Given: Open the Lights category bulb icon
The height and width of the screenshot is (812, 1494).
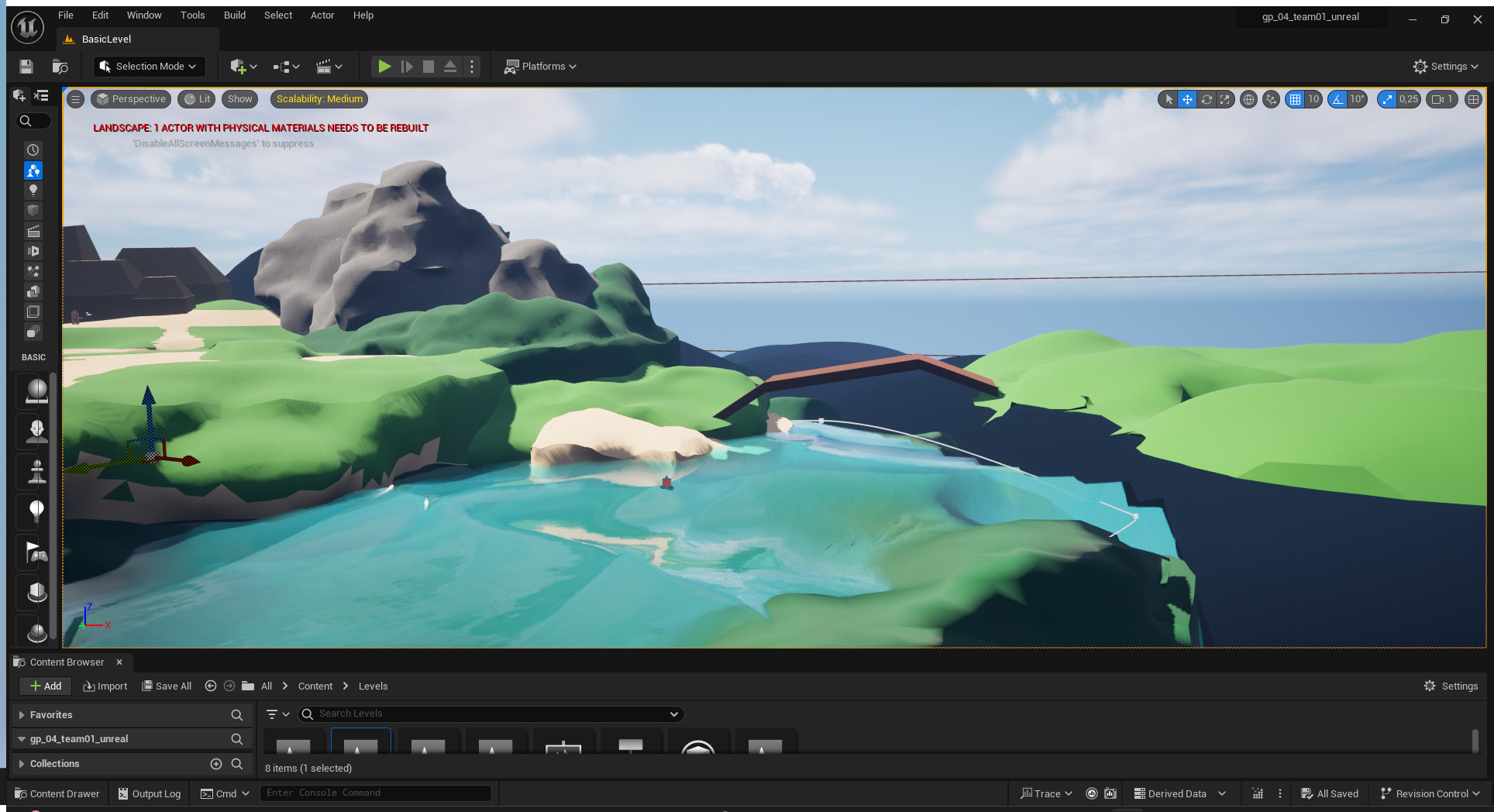Looking at the screenshot, I should 33,190.
